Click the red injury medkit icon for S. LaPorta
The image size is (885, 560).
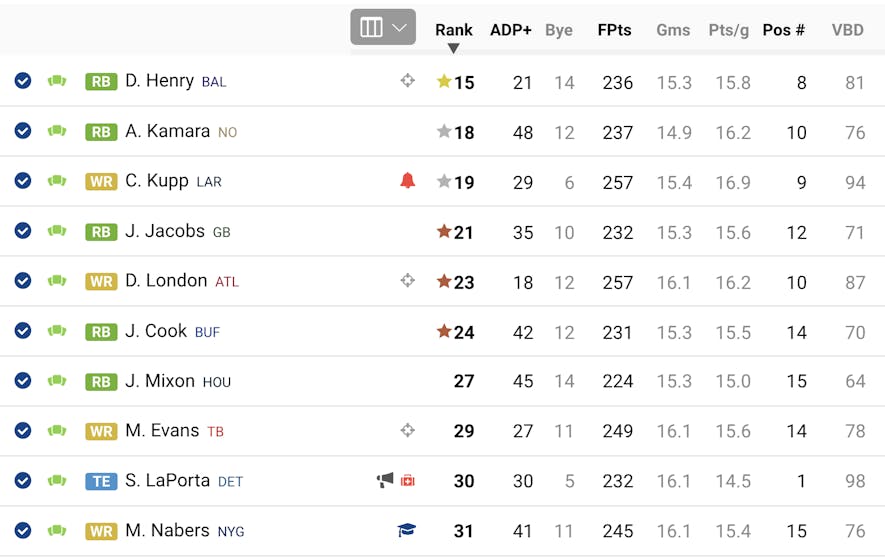coord(408,481)
